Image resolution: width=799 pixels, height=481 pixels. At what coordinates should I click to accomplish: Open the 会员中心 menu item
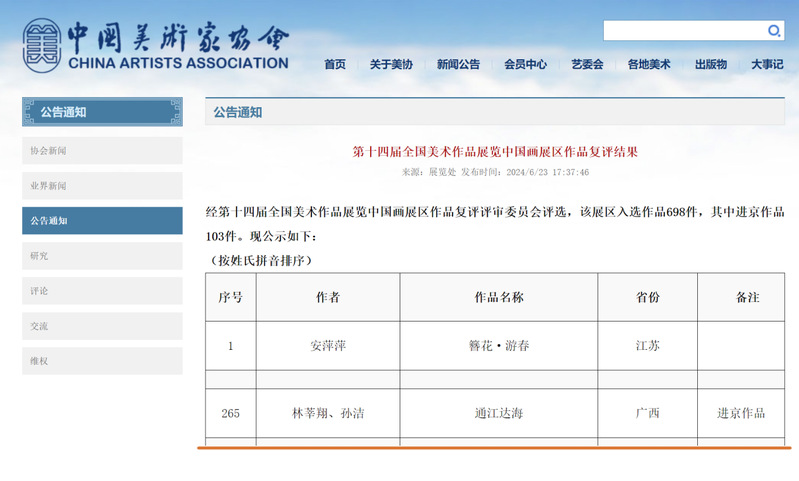(525, 64)
